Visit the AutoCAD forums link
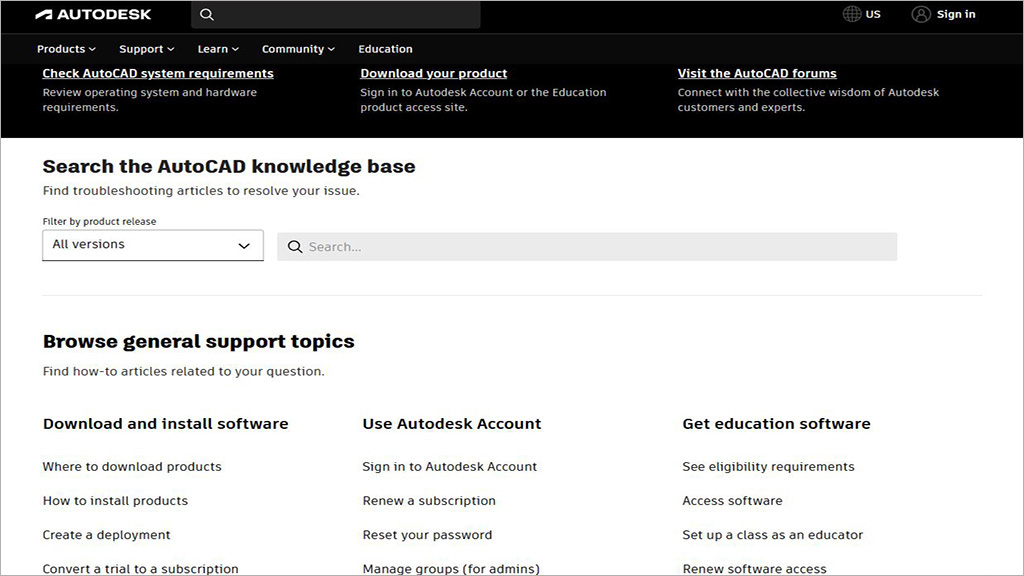The image size is (1024, 576). click(757, 73)
